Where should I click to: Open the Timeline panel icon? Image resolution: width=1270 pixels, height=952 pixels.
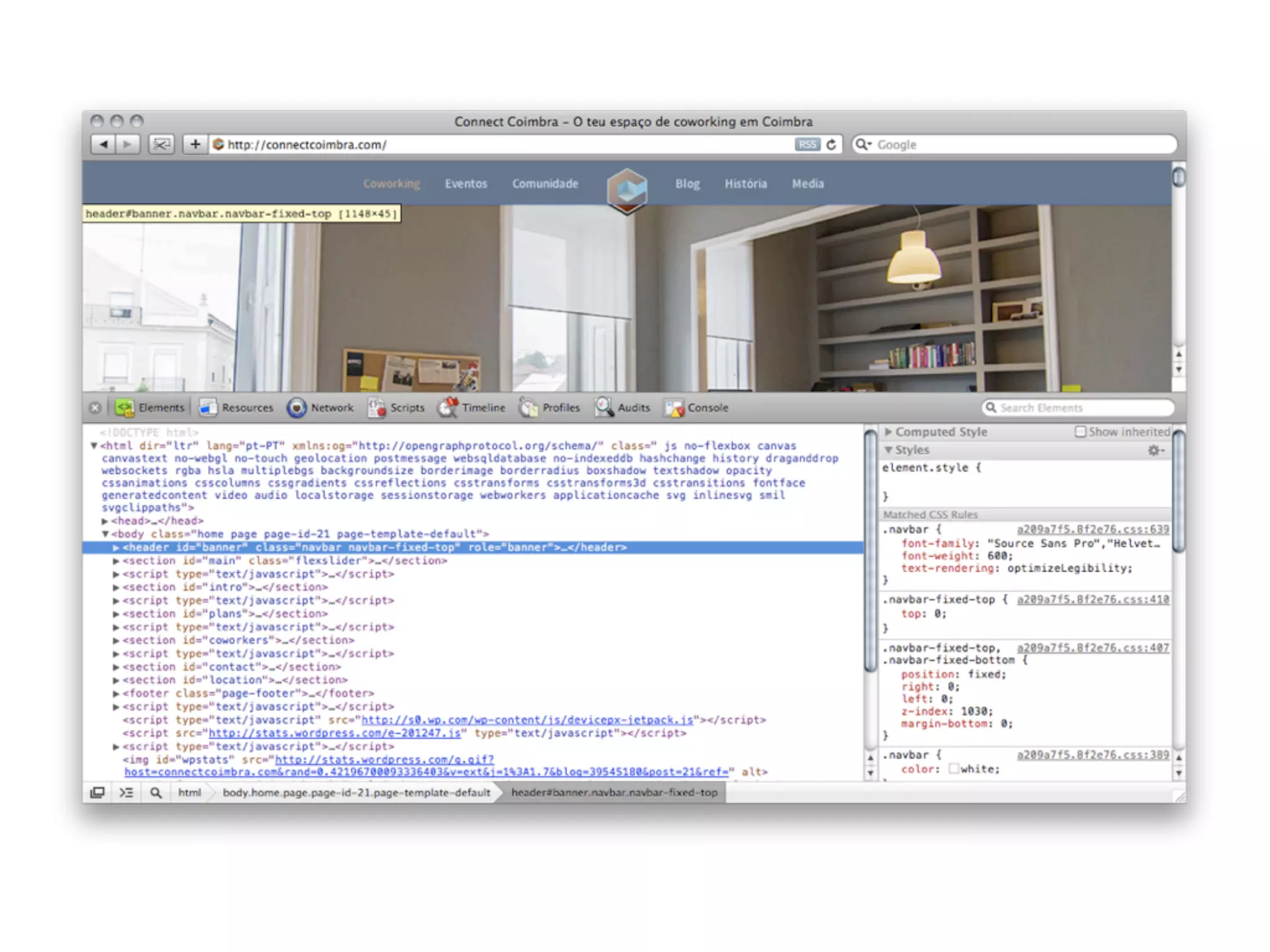point(448,407)
